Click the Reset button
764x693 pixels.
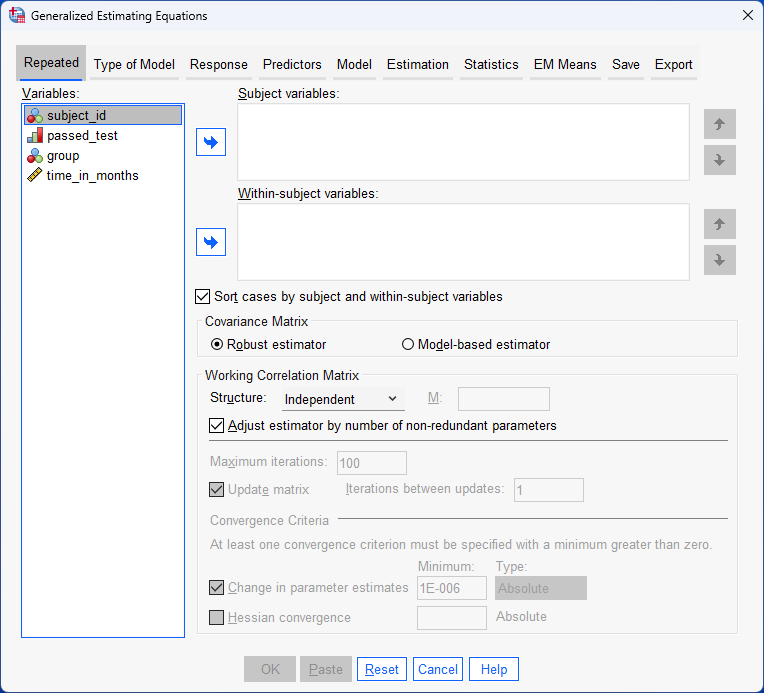(382, 669)
